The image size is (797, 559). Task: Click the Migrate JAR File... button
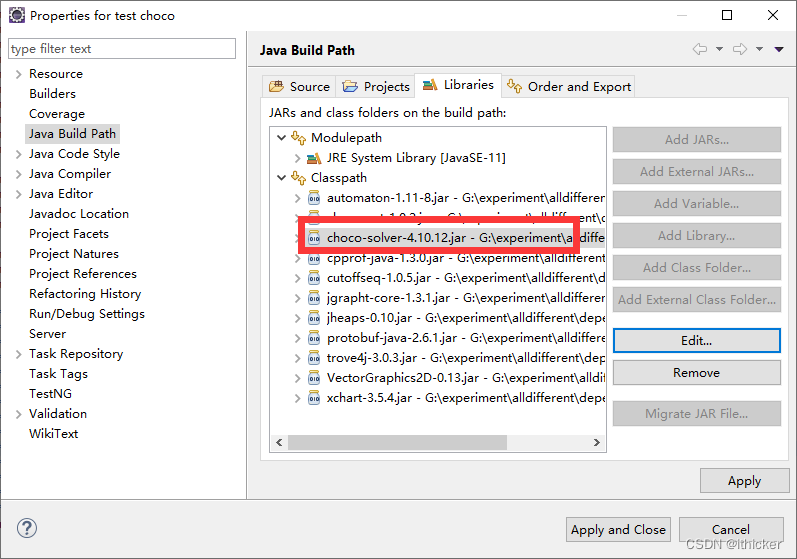click(x=696, y=414)
